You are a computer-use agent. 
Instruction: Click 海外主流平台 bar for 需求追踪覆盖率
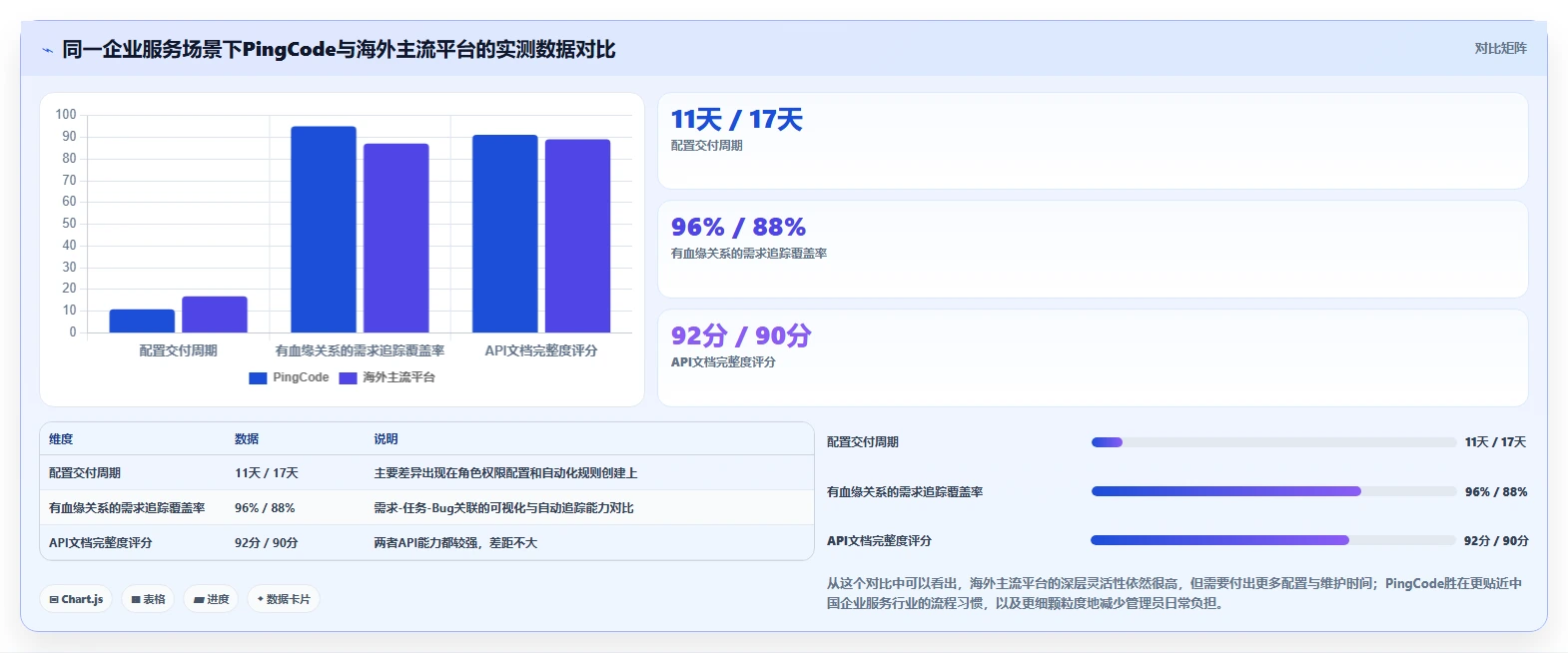[396, 238]
